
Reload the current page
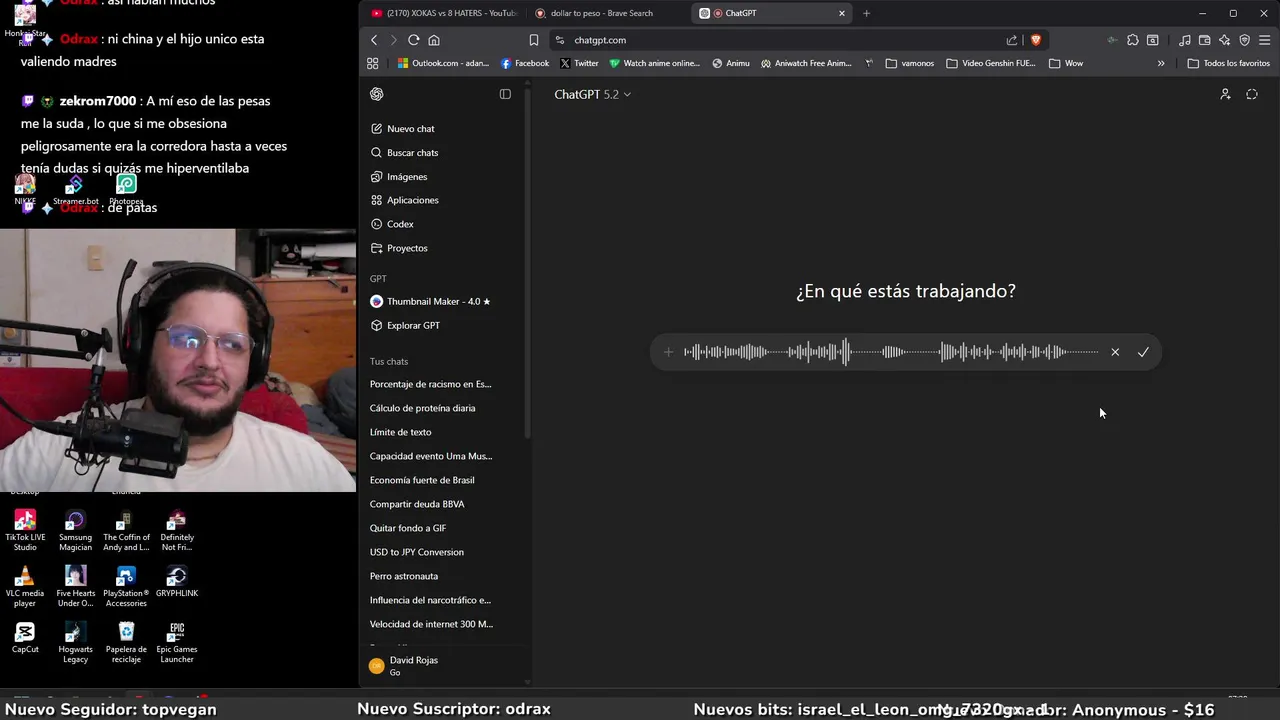click(413, 40)
